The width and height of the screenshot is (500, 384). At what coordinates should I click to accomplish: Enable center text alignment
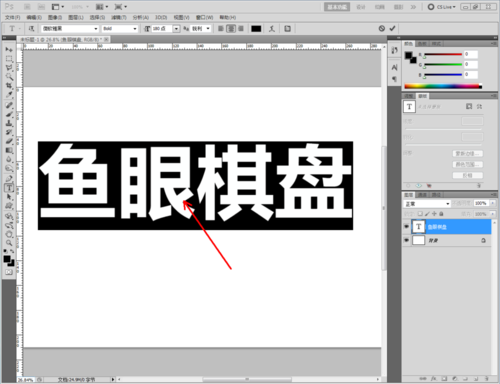231,29
